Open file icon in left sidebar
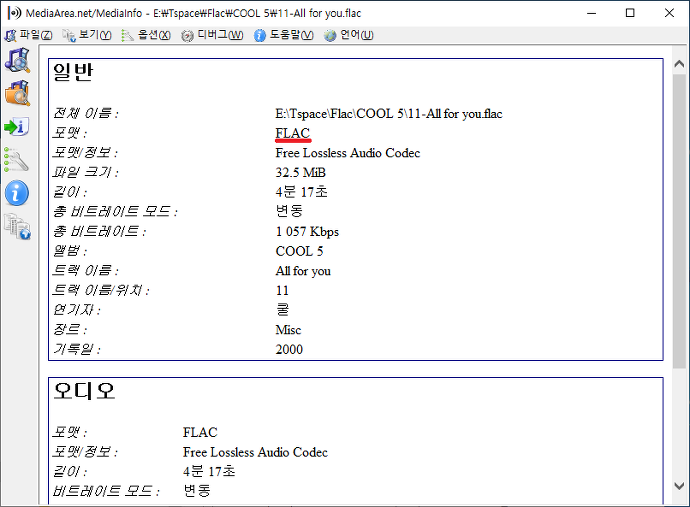The width and height of the screenshot is (690, 507). (17, 60)
